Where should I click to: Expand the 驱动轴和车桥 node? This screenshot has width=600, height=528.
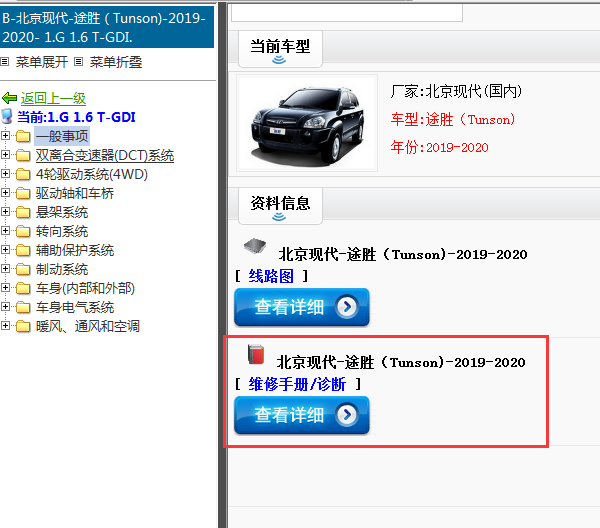5,192
